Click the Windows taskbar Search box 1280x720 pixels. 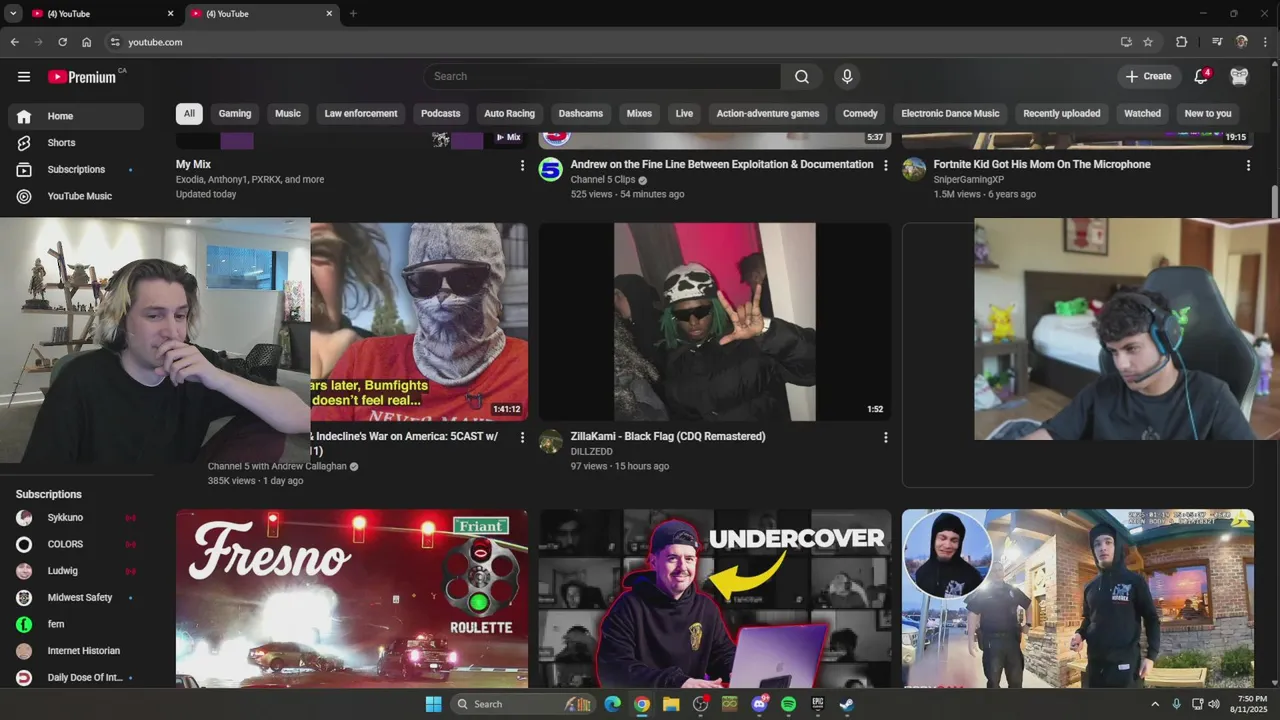coord(522,704)
